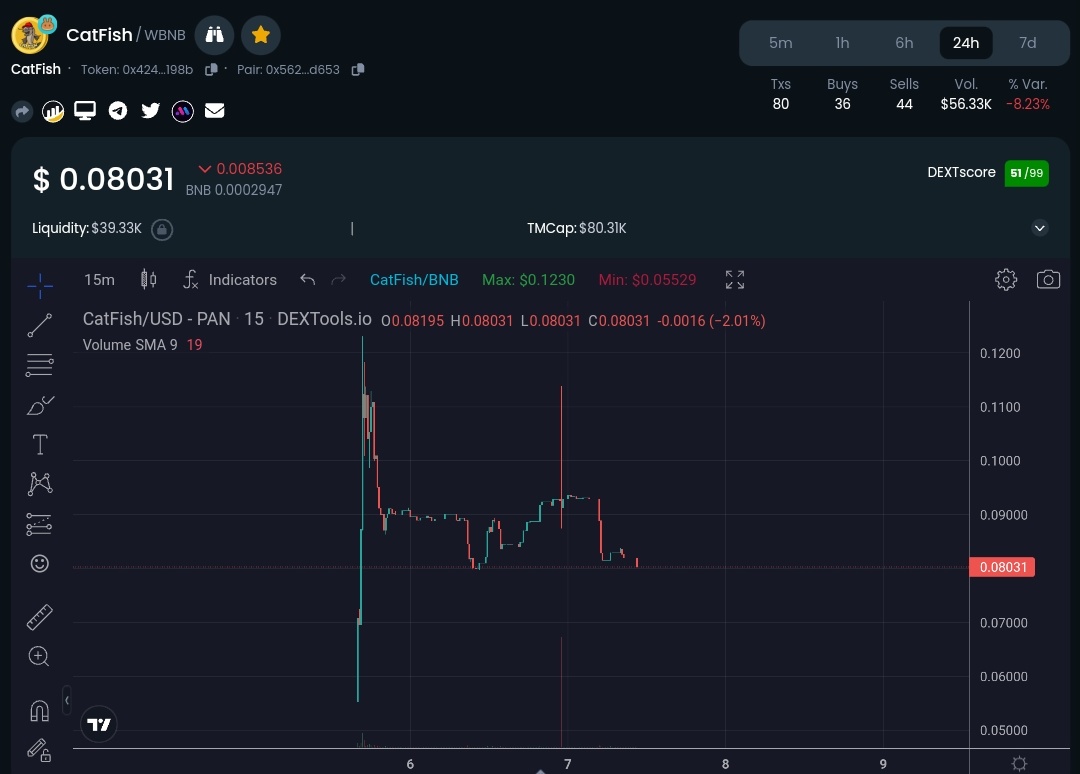Collapse the drawing toolbar handle

[x=67, y=701]
